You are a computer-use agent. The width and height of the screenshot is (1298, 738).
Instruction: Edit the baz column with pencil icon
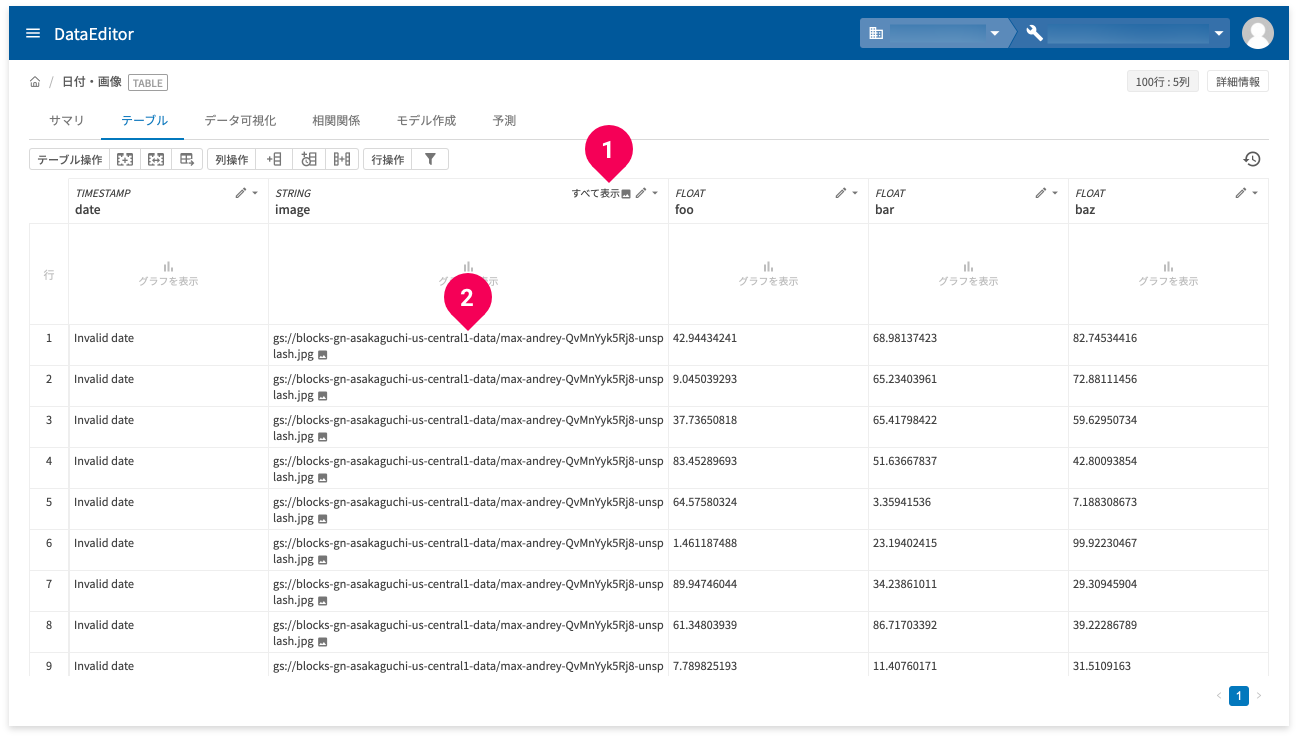point(1241,193)
